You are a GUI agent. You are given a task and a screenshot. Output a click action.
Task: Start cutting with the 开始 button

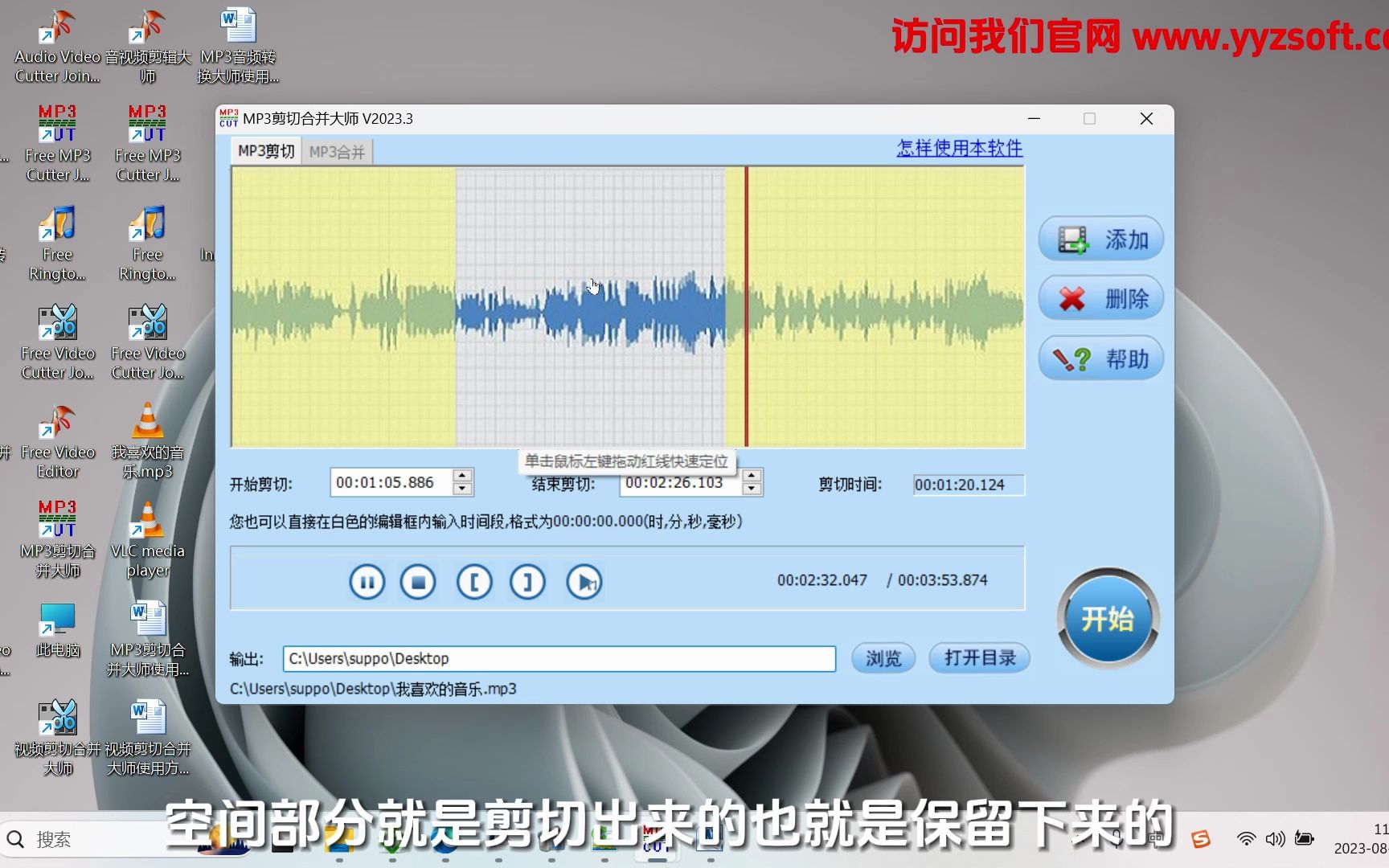click(1108, 619)
